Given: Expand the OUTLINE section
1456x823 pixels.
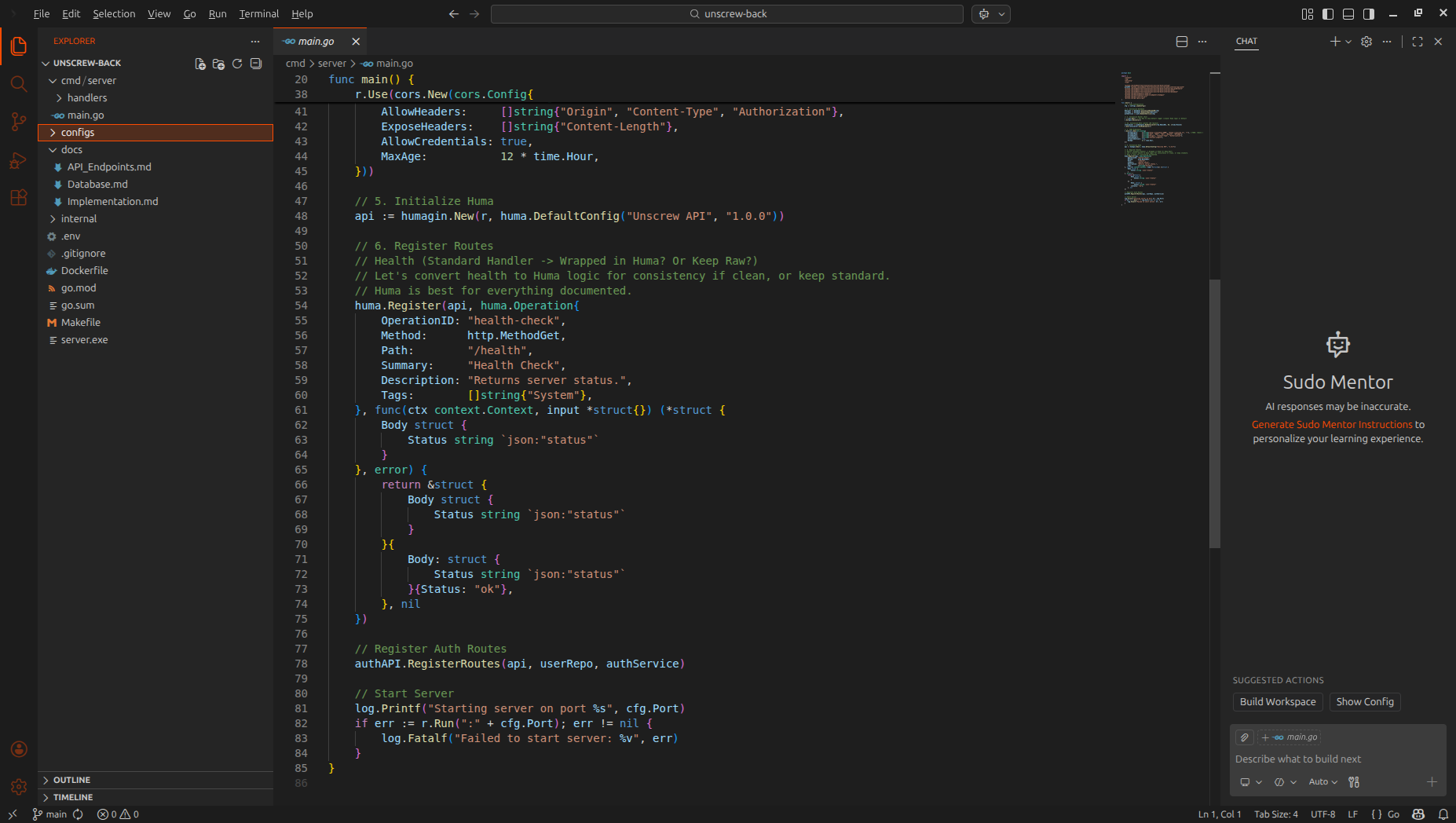Looking at the screenshot, I should tap(155, 780).
